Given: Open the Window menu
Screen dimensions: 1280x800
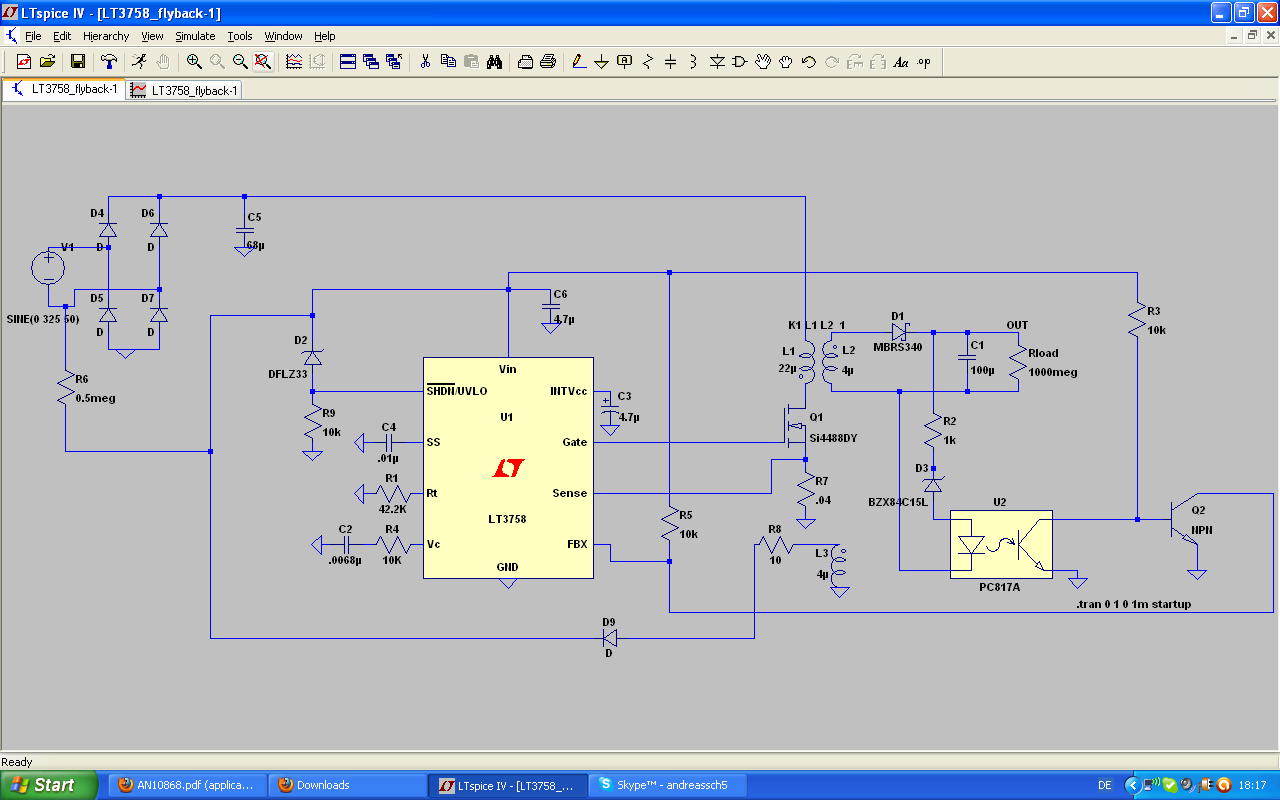Looking at the screenshot, I should click(283, 36).
